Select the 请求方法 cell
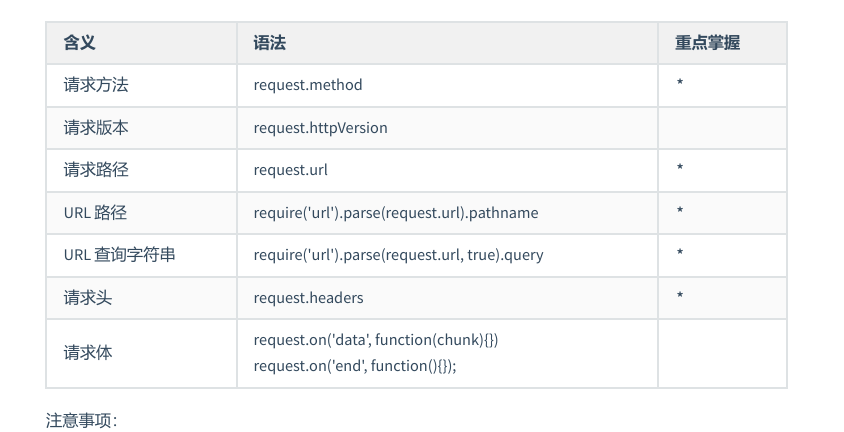This screenshot has width=844, height=432. point(96,85)
